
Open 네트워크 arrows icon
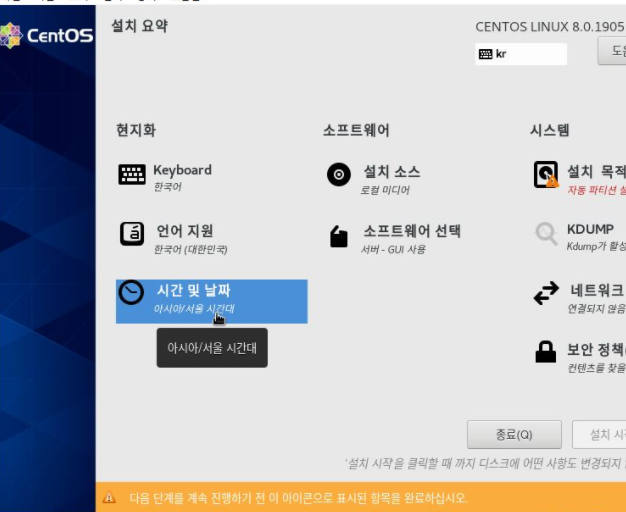click(546, 293)
